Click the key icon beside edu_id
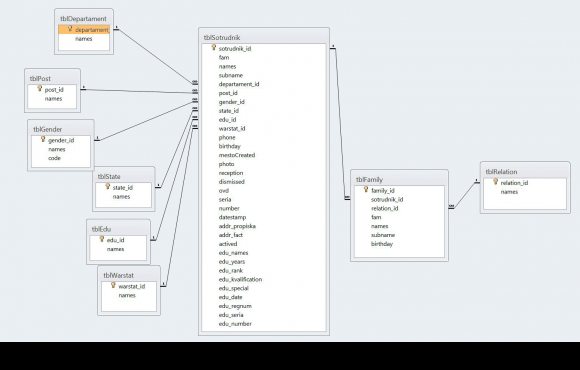Image resolution: width=580 pixels, height=370 pixels. [102, 239]
